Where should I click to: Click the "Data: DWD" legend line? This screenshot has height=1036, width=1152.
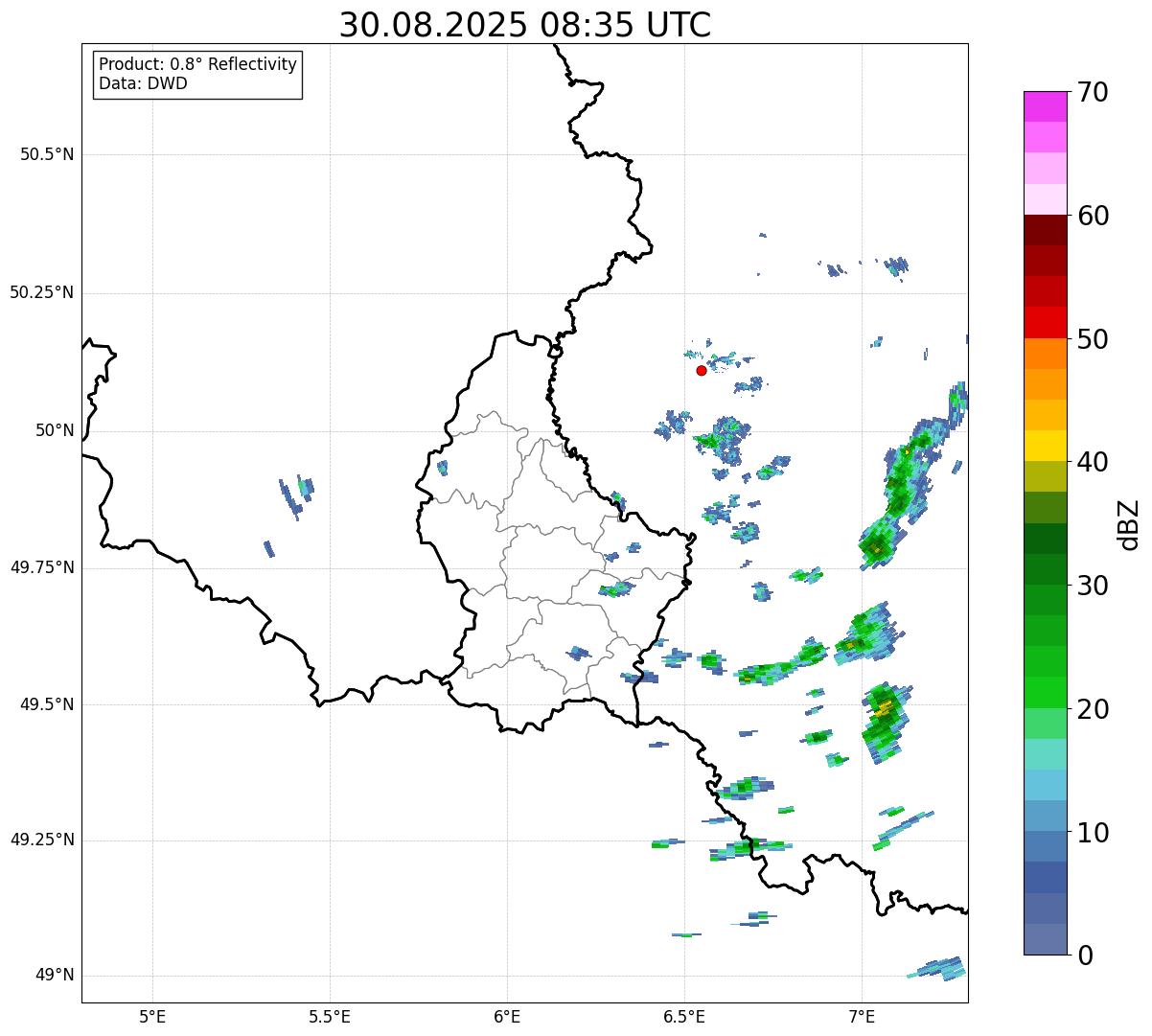tap(143, 83)
